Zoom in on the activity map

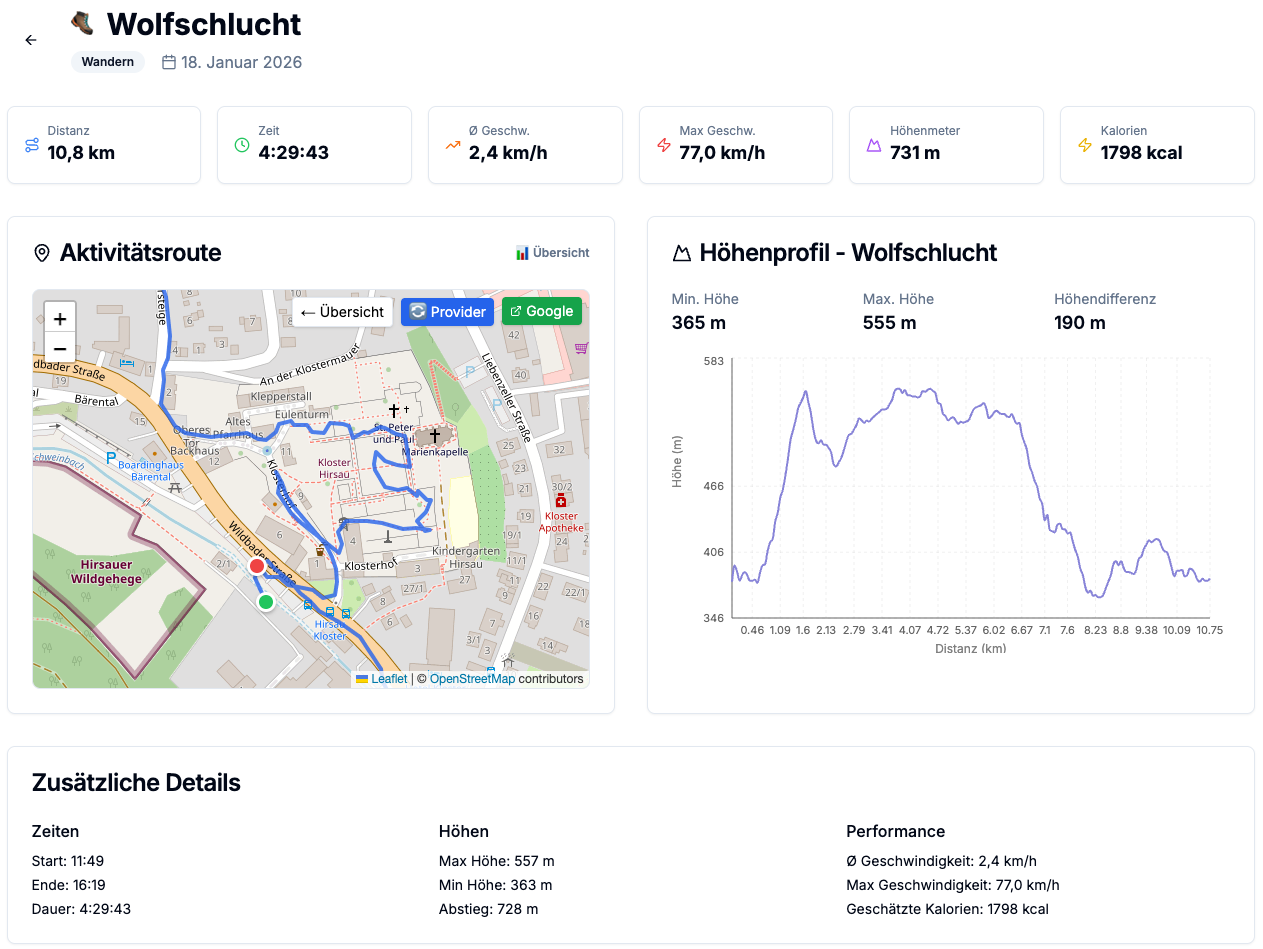[60, 319]
